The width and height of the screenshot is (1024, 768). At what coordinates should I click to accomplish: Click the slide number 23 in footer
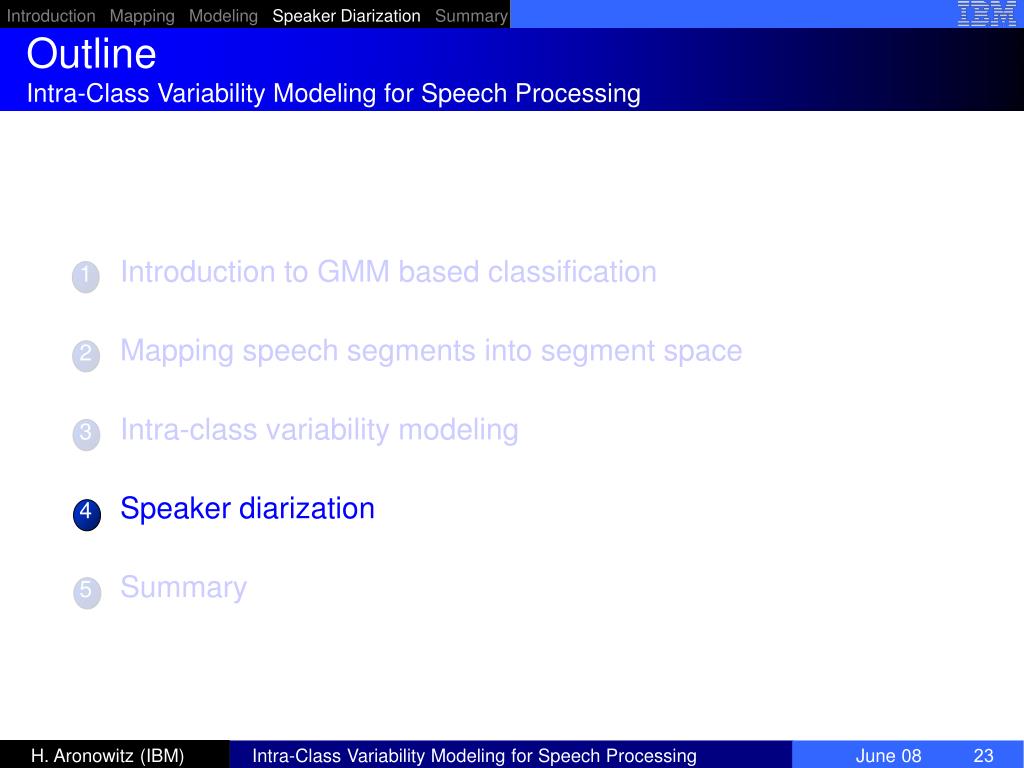[x=983, y=756]
